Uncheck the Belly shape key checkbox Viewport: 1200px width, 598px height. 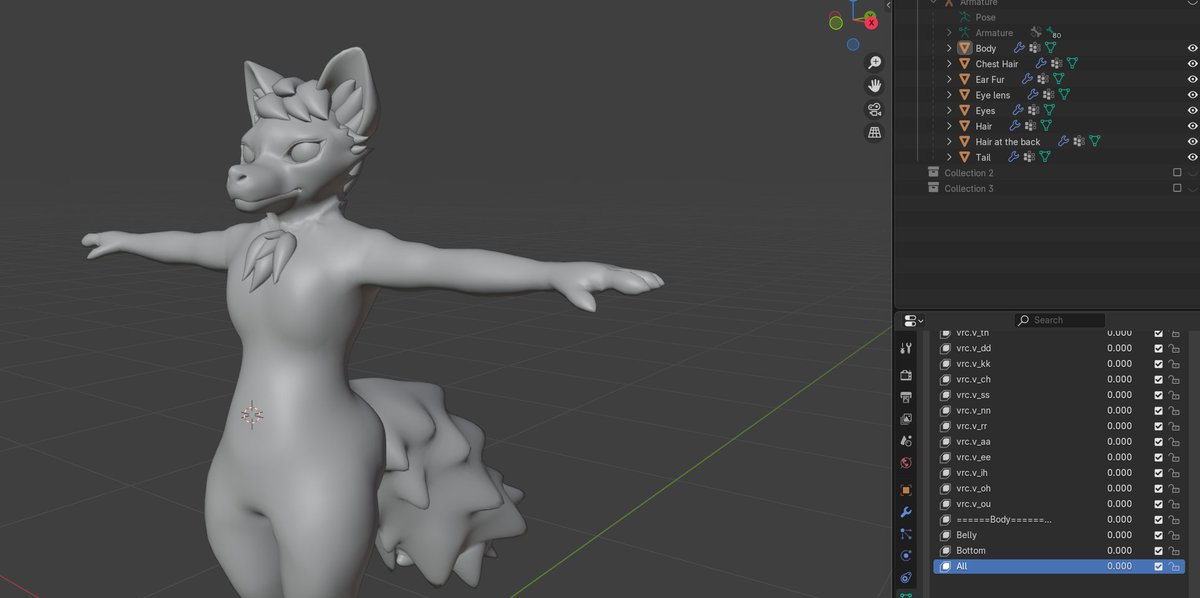click(x=1159, y=535)
